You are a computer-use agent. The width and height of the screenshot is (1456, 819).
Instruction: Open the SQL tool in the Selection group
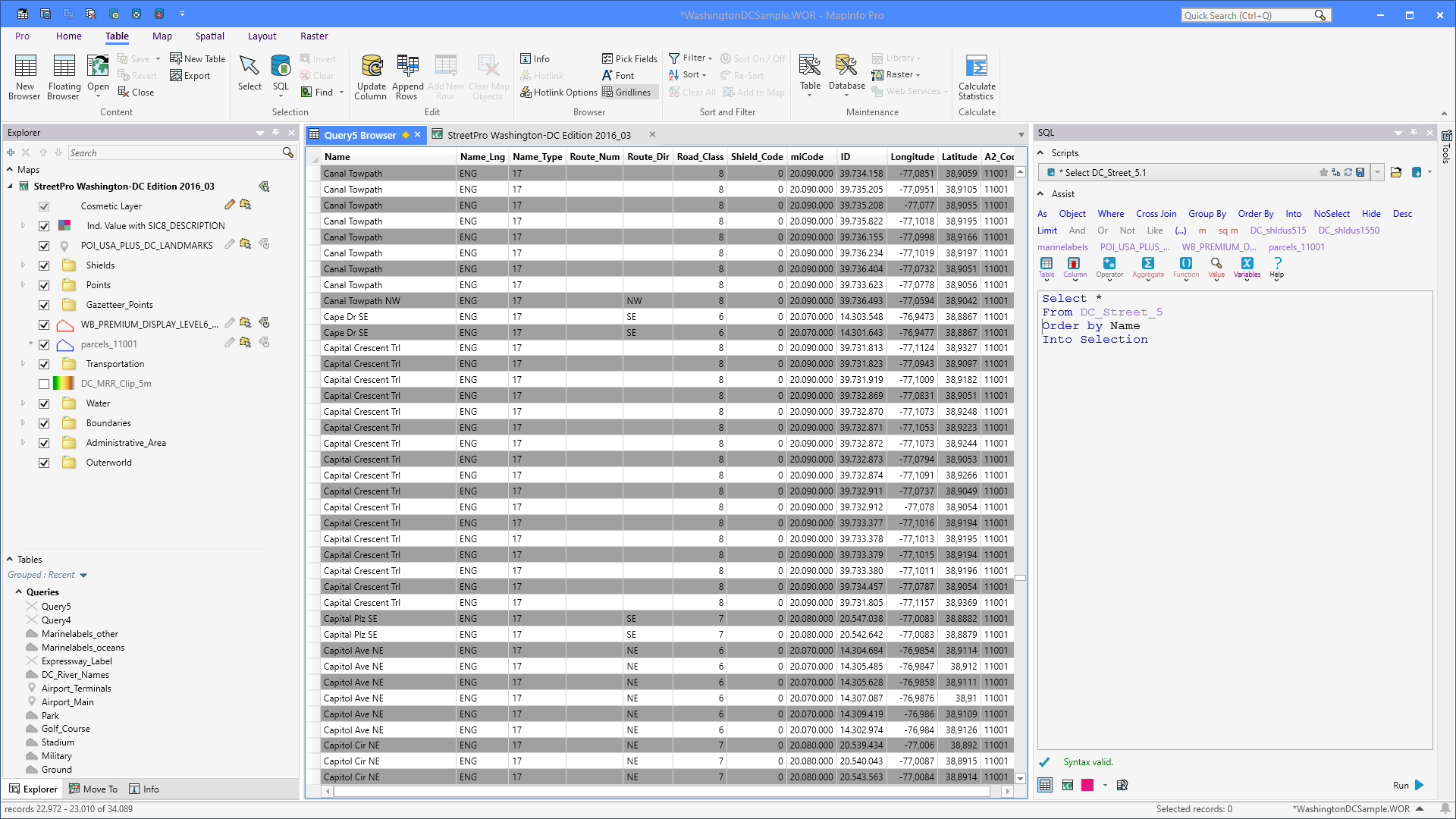tap(281, 74)
